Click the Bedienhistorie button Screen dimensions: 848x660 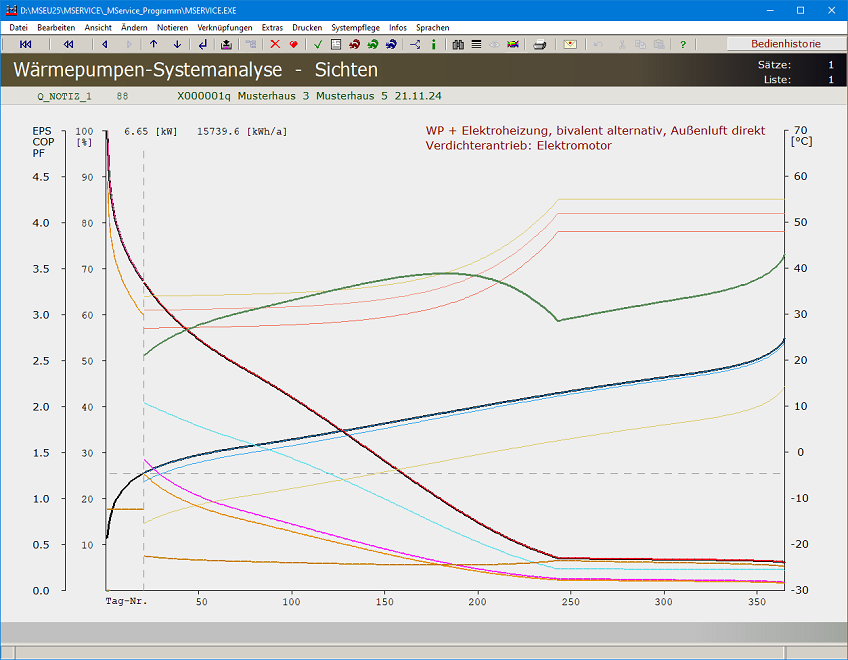[x=785, y=44]
